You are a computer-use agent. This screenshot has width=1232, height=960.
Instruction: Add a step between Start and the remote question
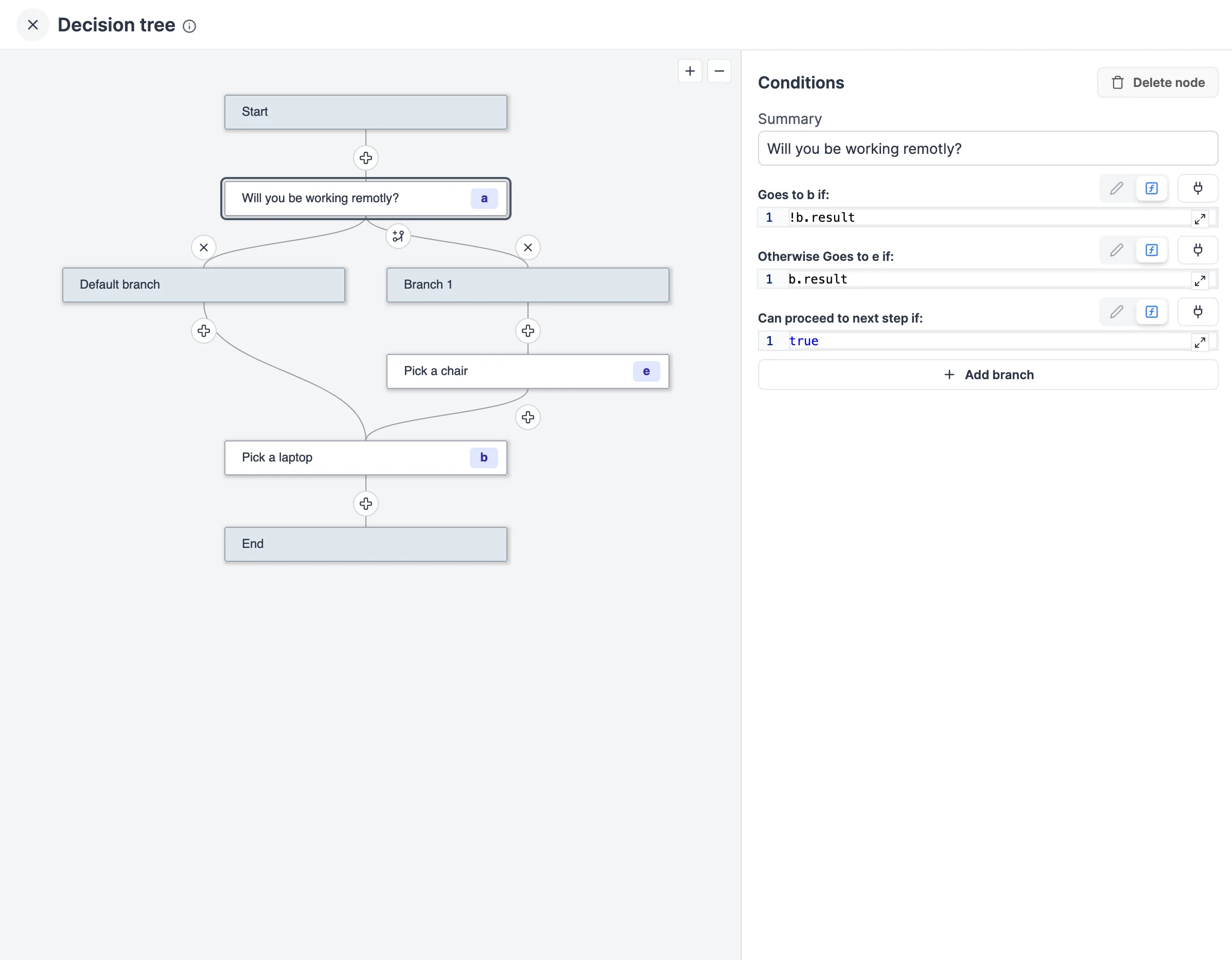(365, 158)
